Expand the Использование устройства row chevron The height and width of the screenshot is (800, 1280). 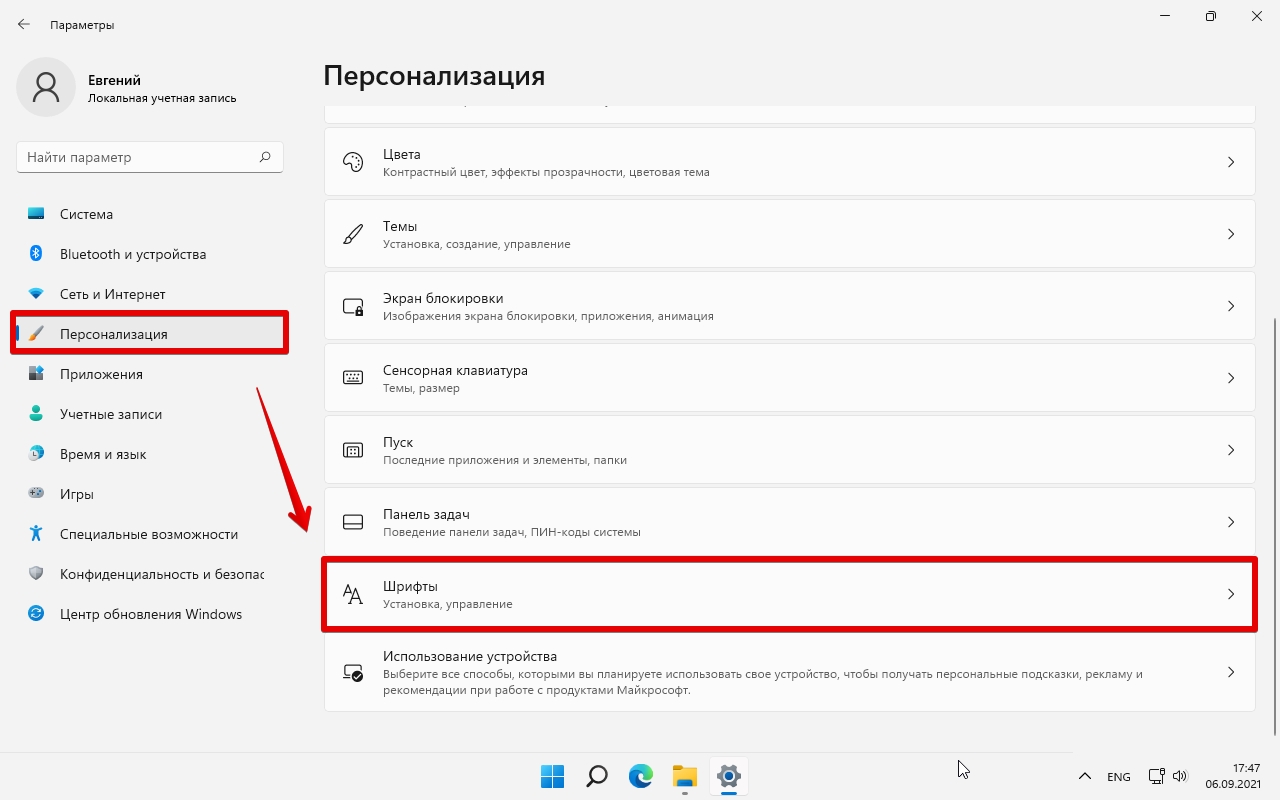[1231, 672]
